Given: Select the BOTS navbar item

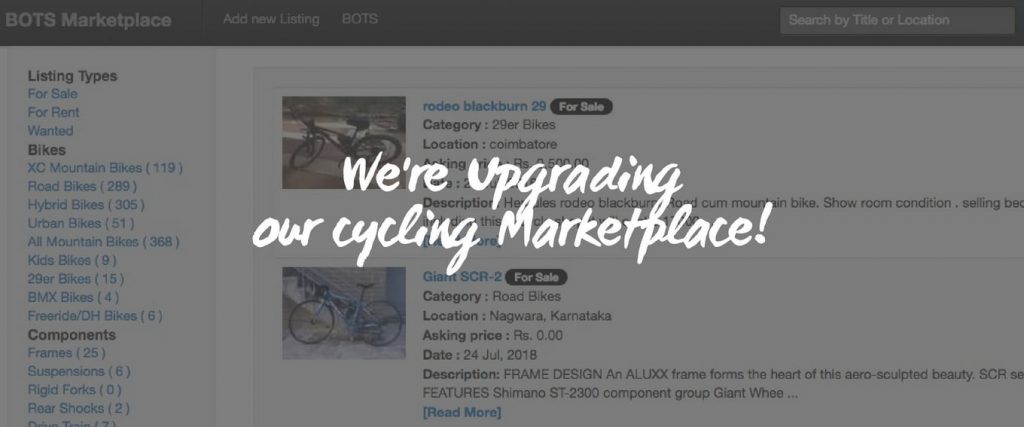Looking at the screenshot, I should coord(360,19).
